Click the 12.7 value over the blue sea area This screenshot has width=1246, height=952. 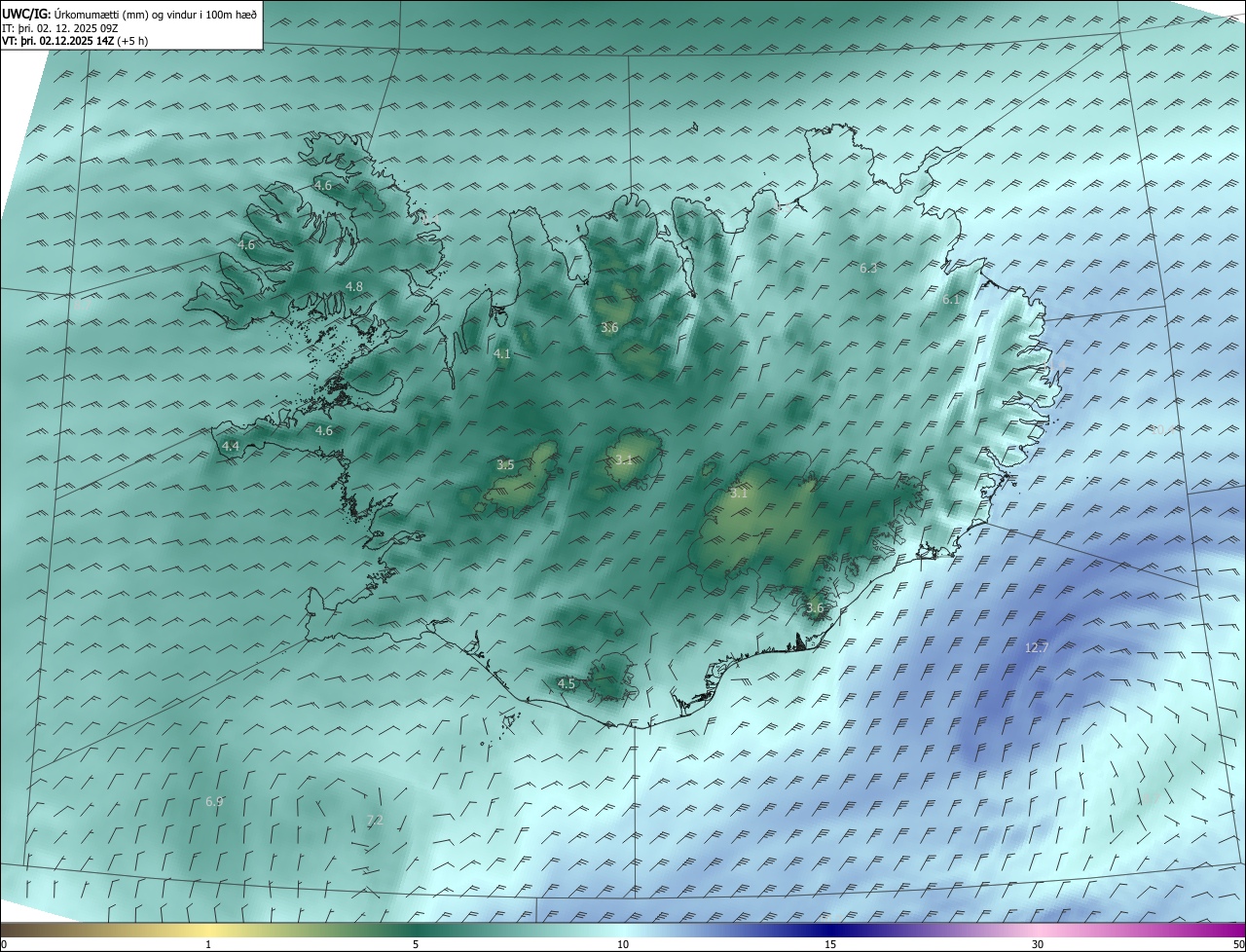1037,648
